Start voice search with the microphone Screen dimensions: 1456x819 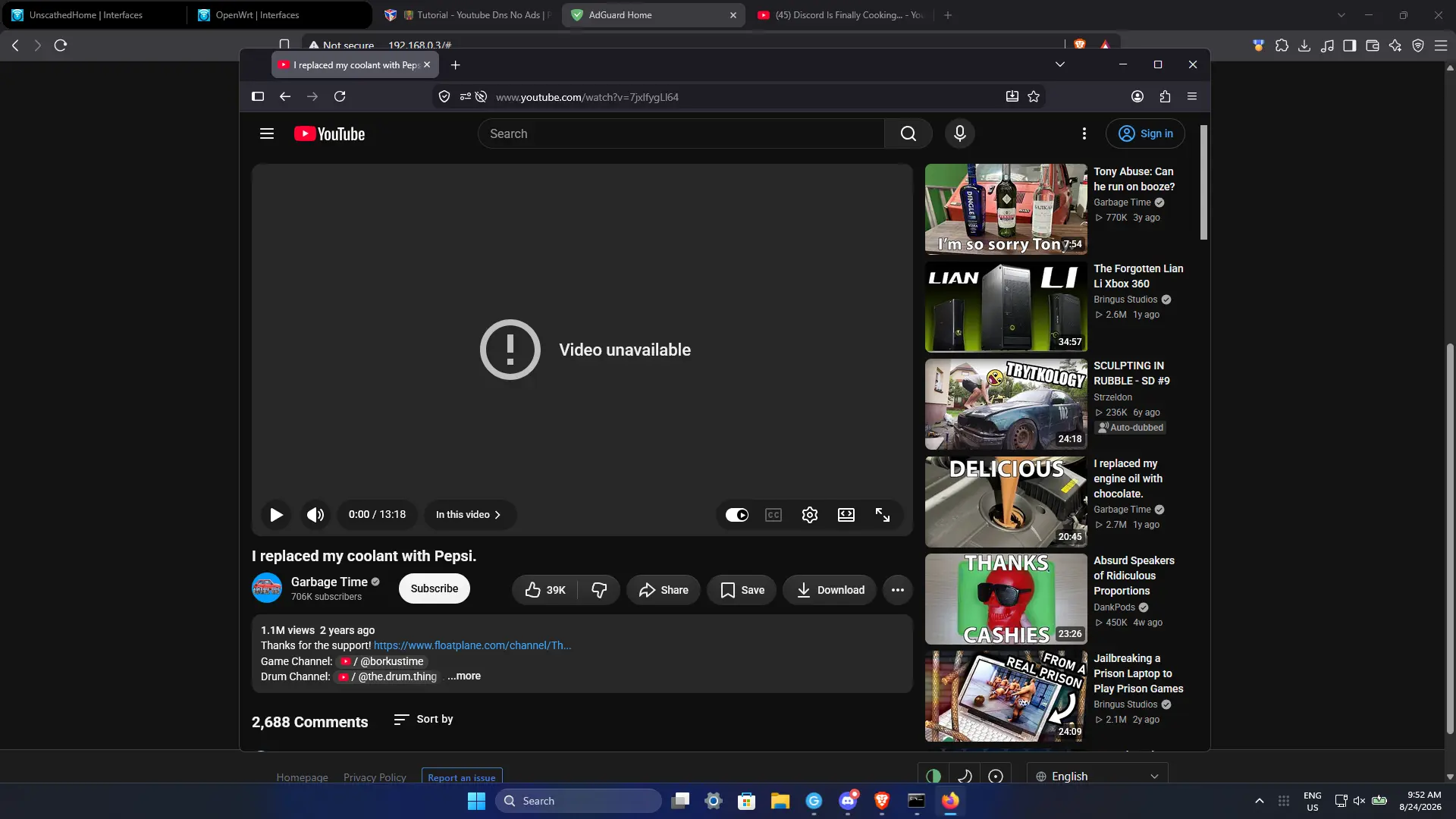point(960,133)
